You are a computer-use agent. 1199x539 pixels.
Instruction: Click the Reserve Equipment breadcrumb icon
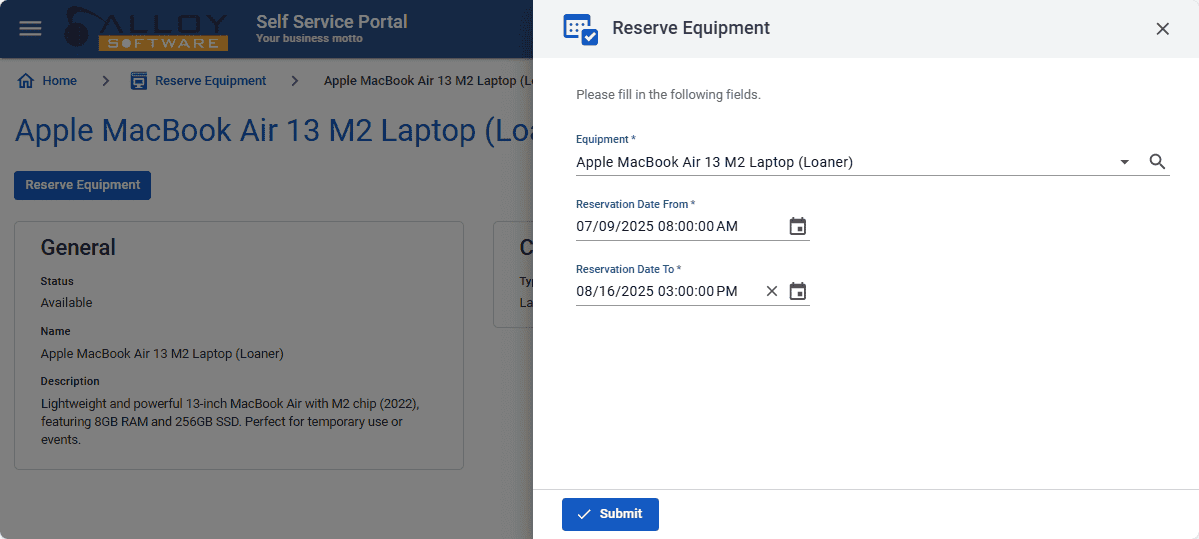[x=139, y=81]
